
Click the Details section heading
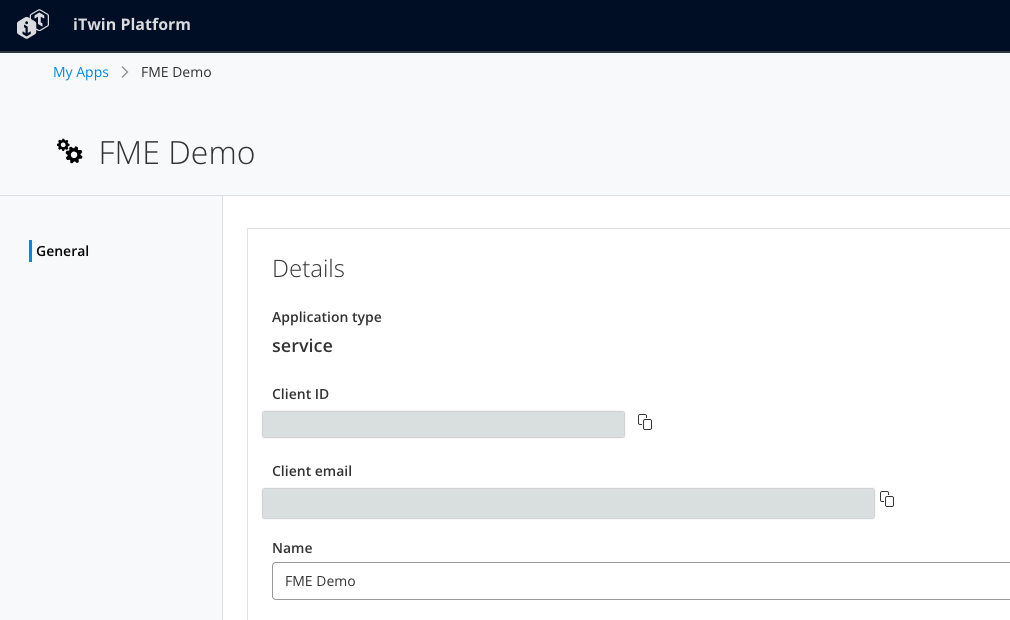pyautogui.click(x=308, y=268)
